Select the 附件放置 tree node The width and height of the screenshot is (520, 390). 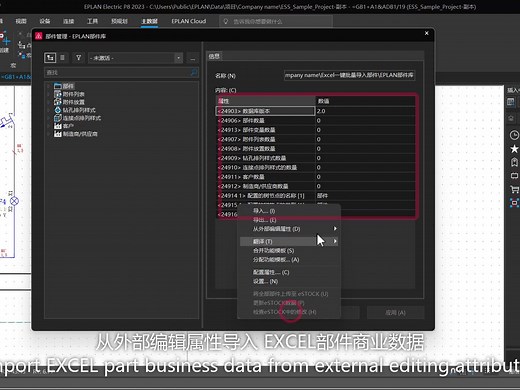click(x=74, y=102)
